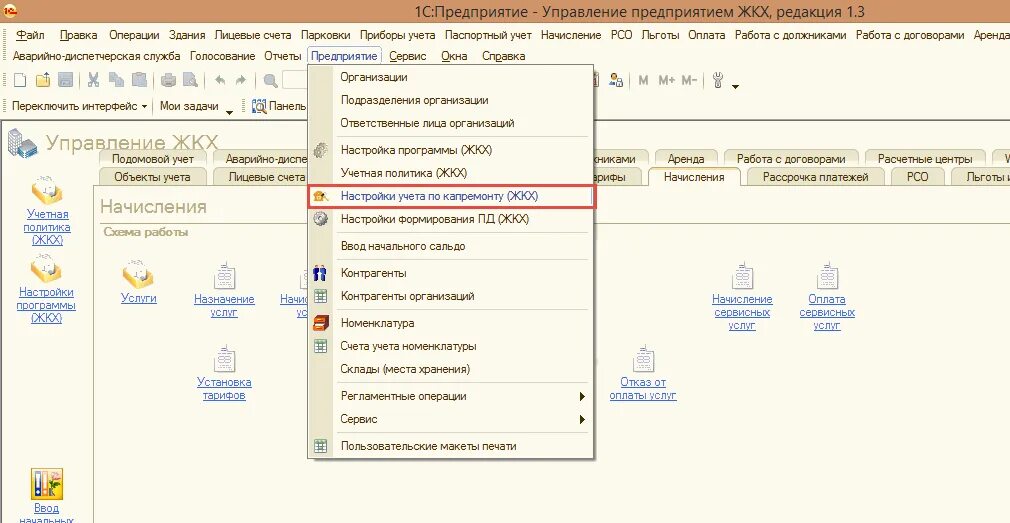
Task: Open the Лицевые счета menu
Action: [252, 35]
